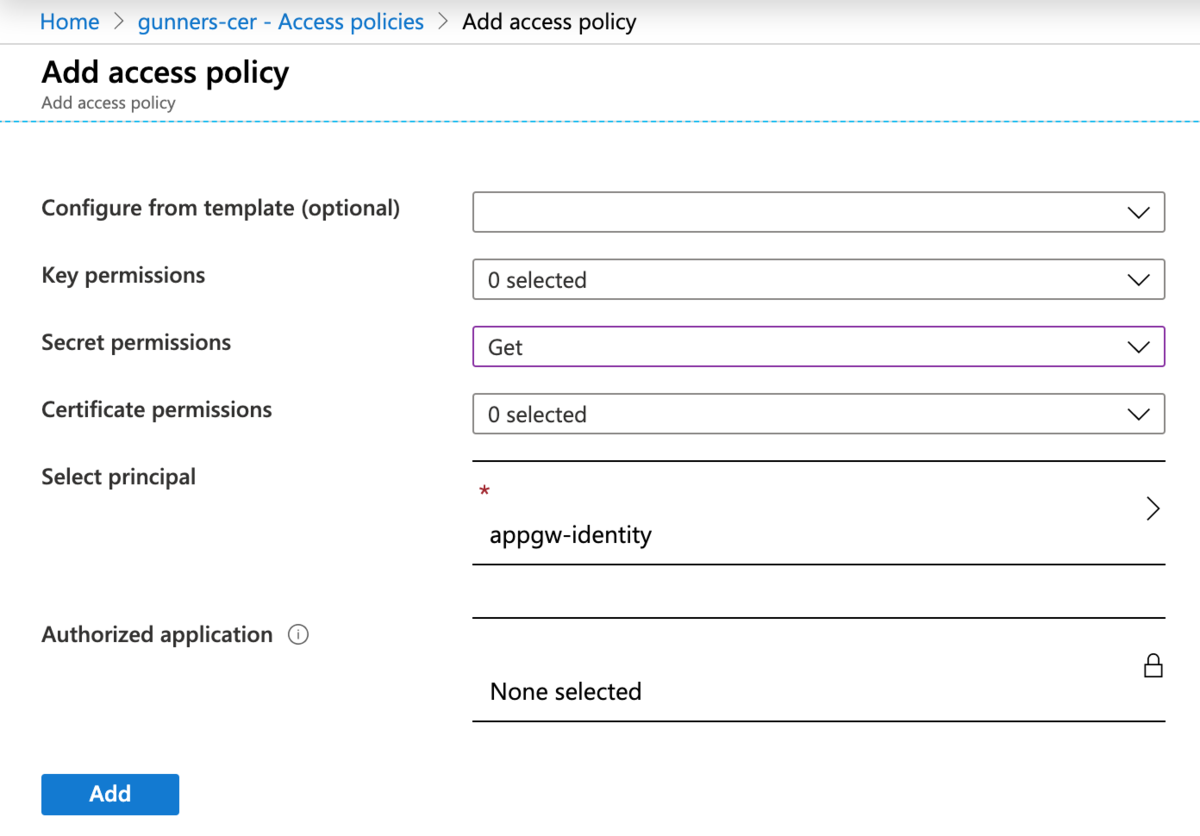Image resolution: width=1200 pixels, height=836 pixels.
Task: Click the Configure from template dropdown chevron
Action: click(1138, 212)
